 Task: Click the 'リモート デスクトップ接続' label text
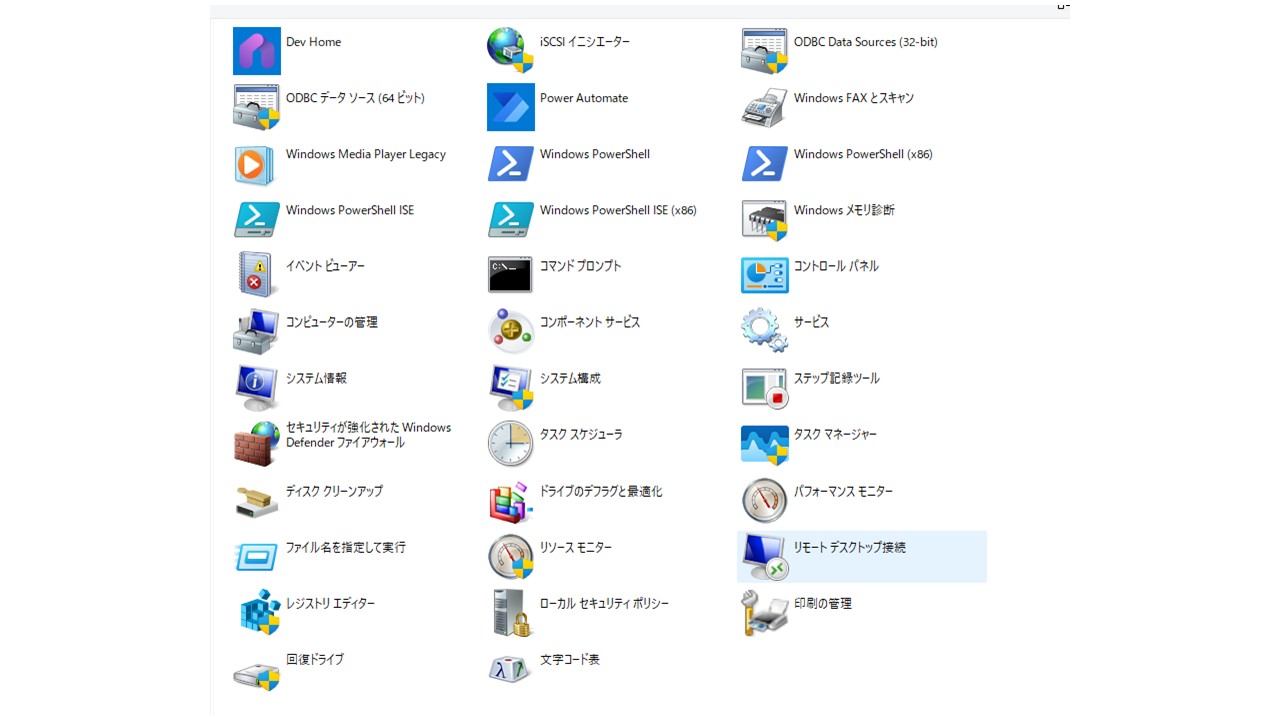pyautogui.click(x=850, y=547)
